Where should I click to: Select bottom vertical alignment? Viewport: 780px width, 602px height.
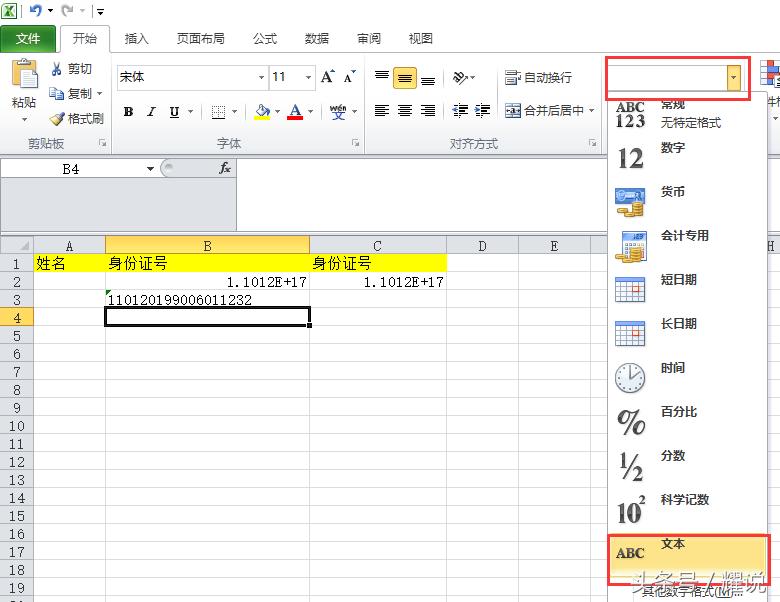click(x=428, y=78)
